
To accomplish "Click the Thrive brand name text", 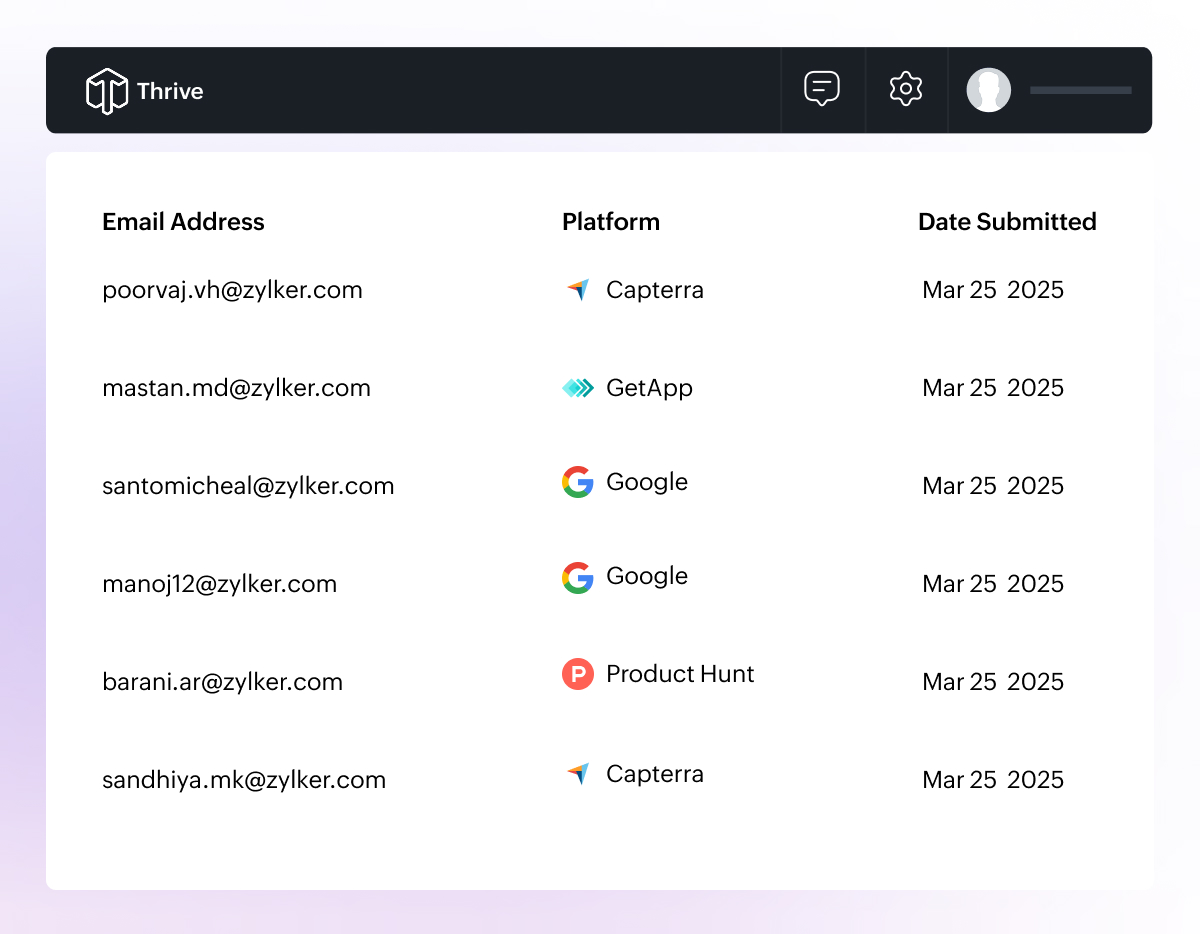I will tap(170, 91).
